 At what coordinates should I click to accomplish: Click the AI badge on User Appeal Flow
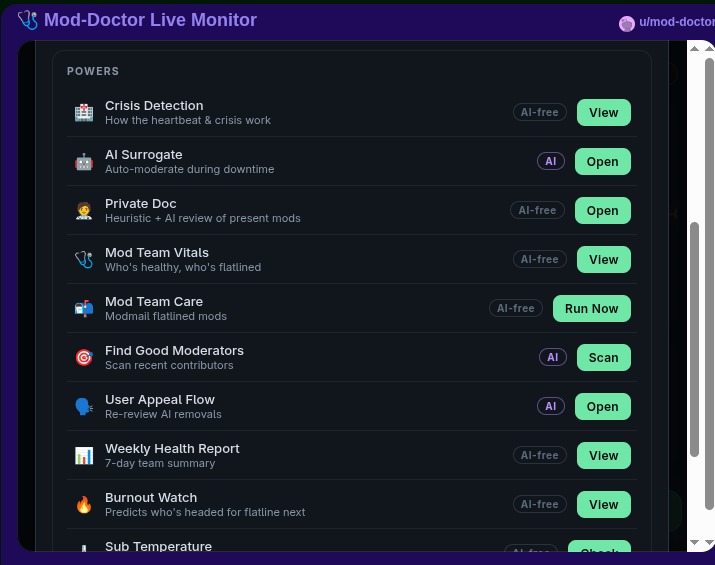[x=551, y=406]
